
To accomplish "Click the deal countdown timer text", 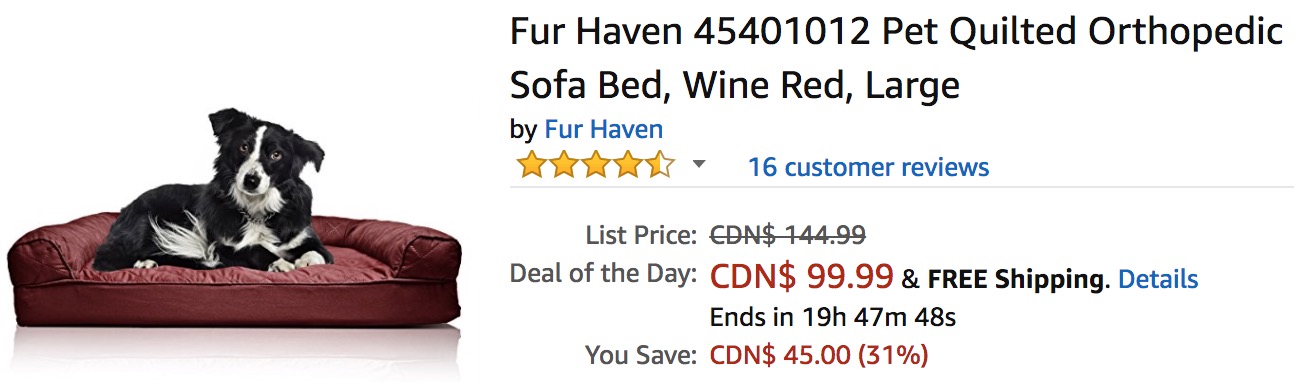I will [833, 317].
